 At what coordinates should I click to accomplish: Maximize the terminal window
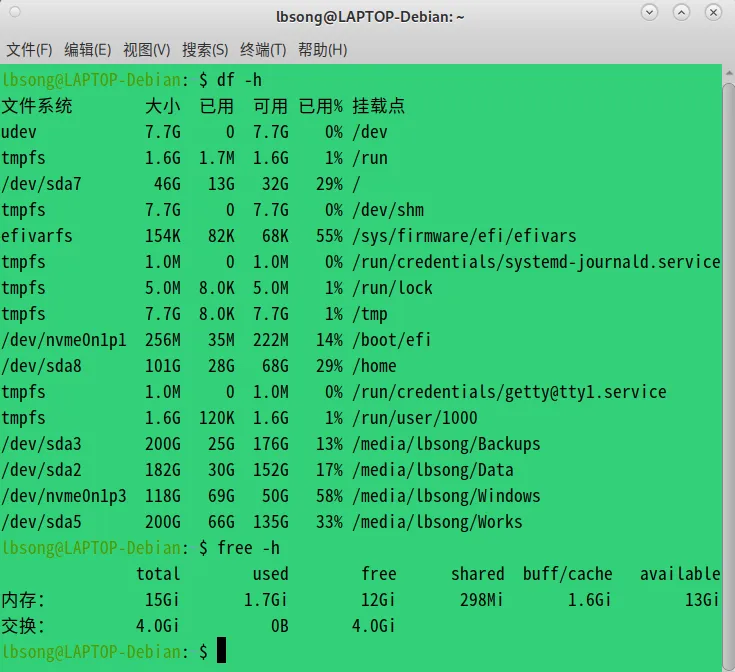(681, 12)
